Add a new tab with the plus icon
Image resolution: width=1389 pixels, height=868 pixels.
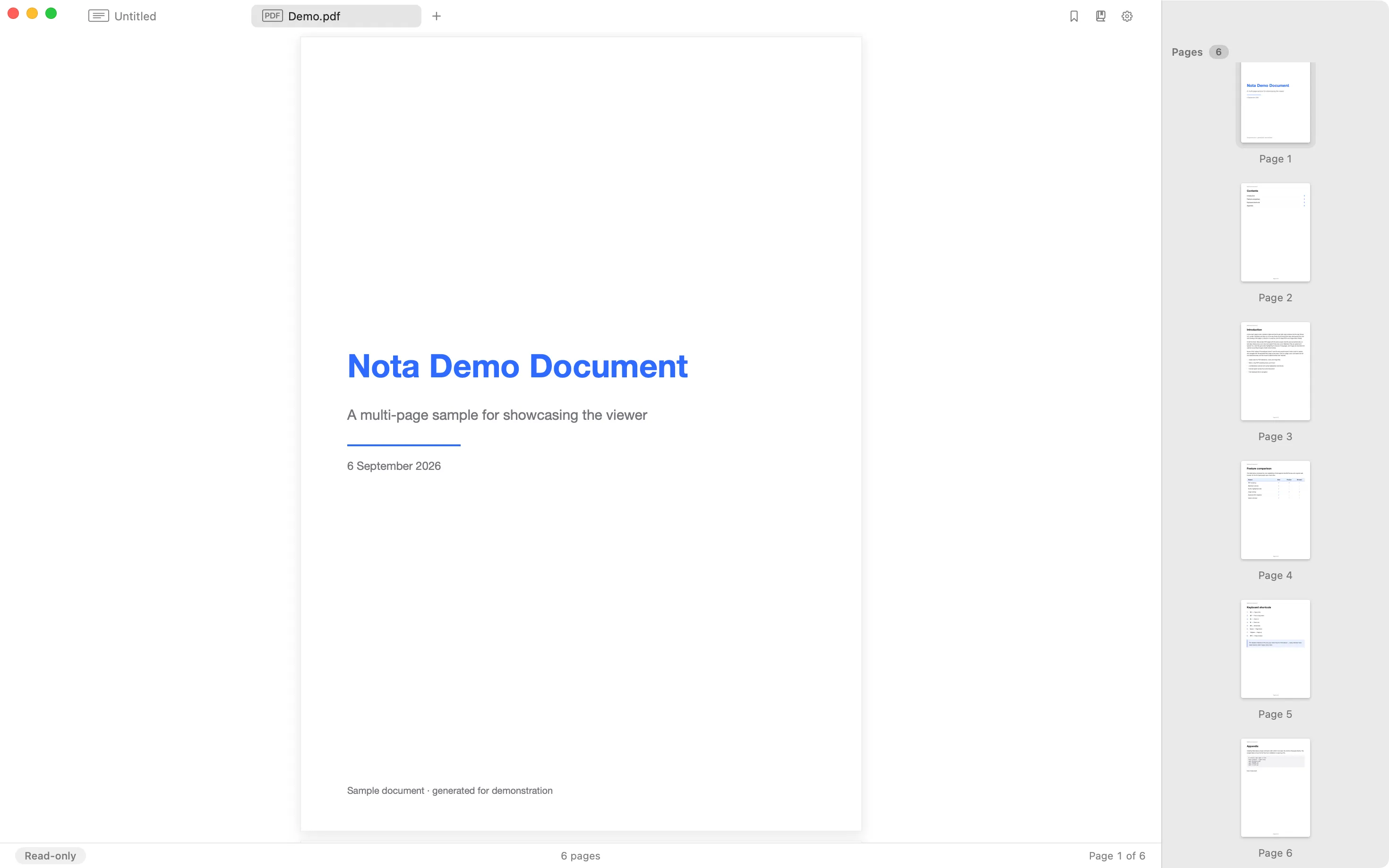coord(437,16)
